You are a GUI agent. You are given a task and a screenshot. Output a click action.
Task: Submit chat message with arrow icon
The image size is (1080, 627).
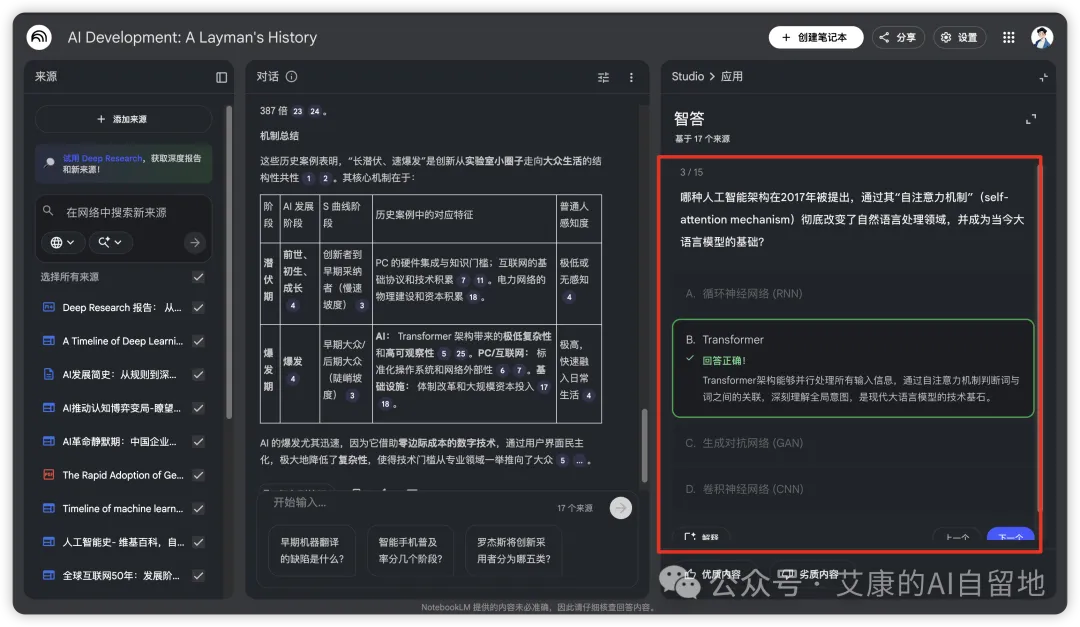621,508
